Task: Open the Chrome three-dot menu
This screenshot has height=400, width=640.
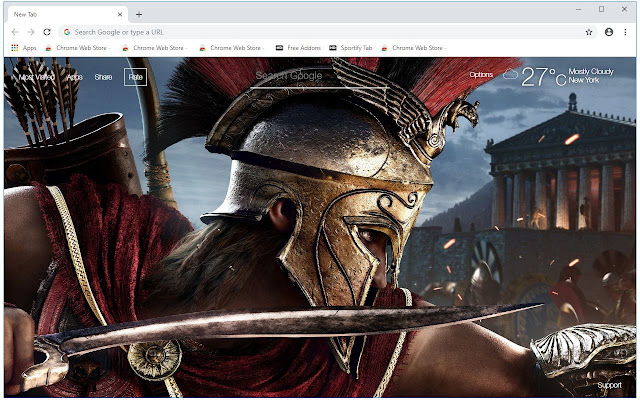Action: [x=625, y=32]
